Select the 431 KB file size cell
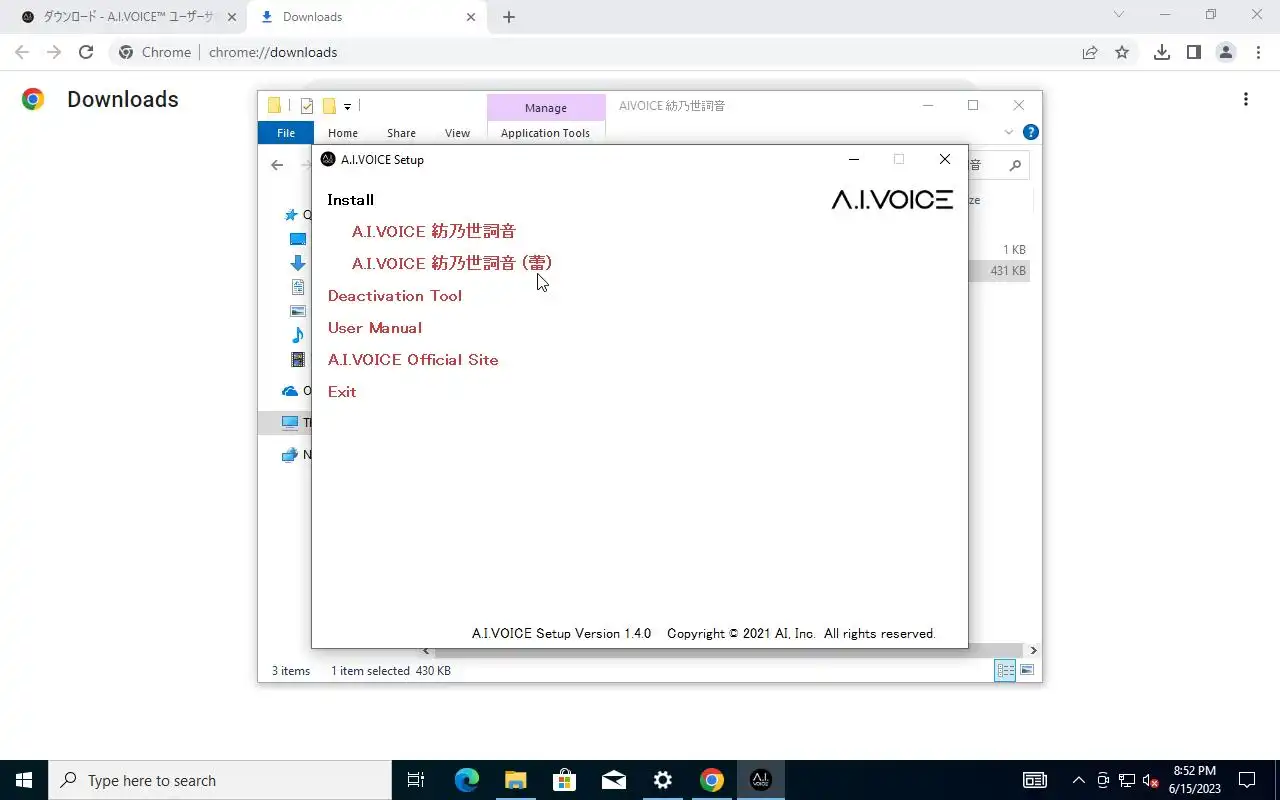1280x800 pixels. [1008, 271]
